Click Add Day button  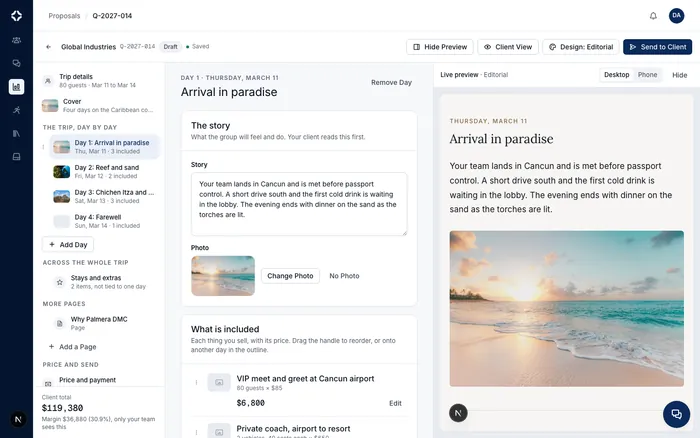pyautogui.click(x=68, y=245)
